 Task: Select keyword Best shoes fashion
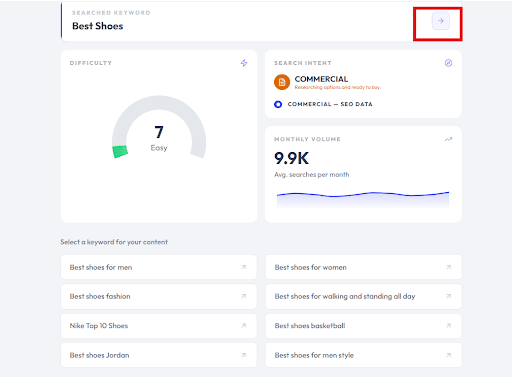(x=159, y=296)
